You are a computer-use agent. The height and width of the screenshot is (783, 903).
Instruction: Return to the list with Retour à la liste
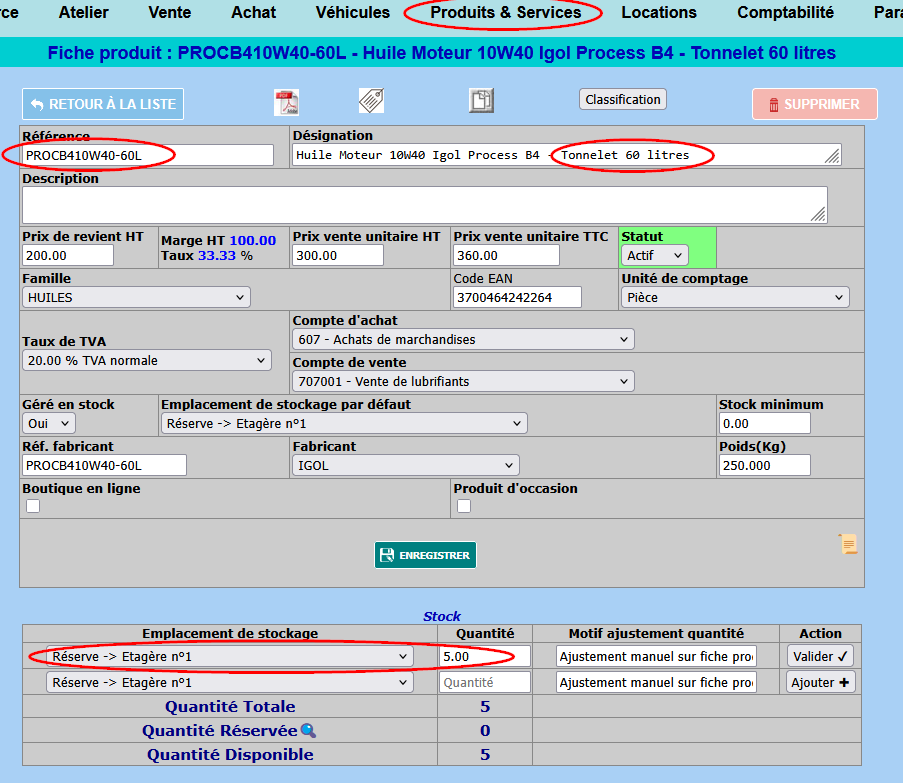103,104
